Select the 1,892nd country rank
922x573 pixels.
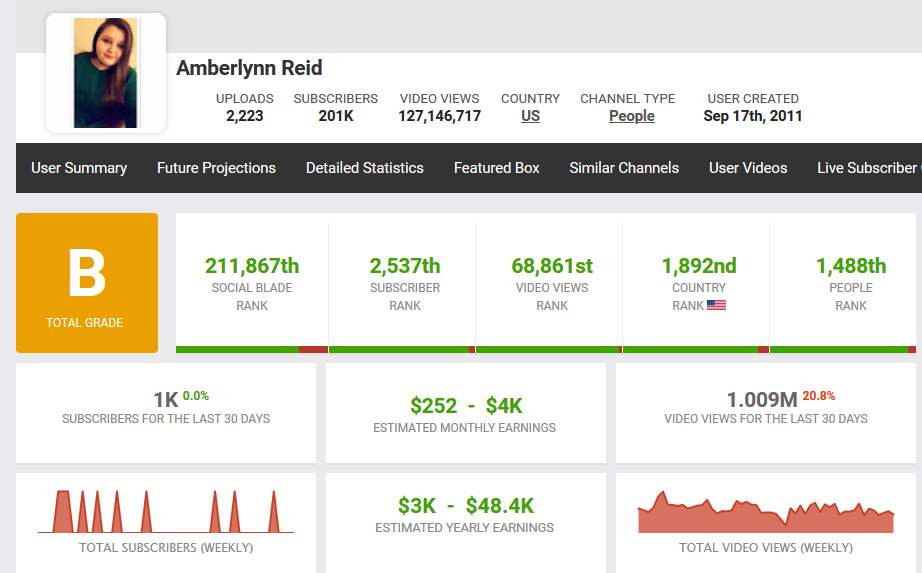[699, 266]
